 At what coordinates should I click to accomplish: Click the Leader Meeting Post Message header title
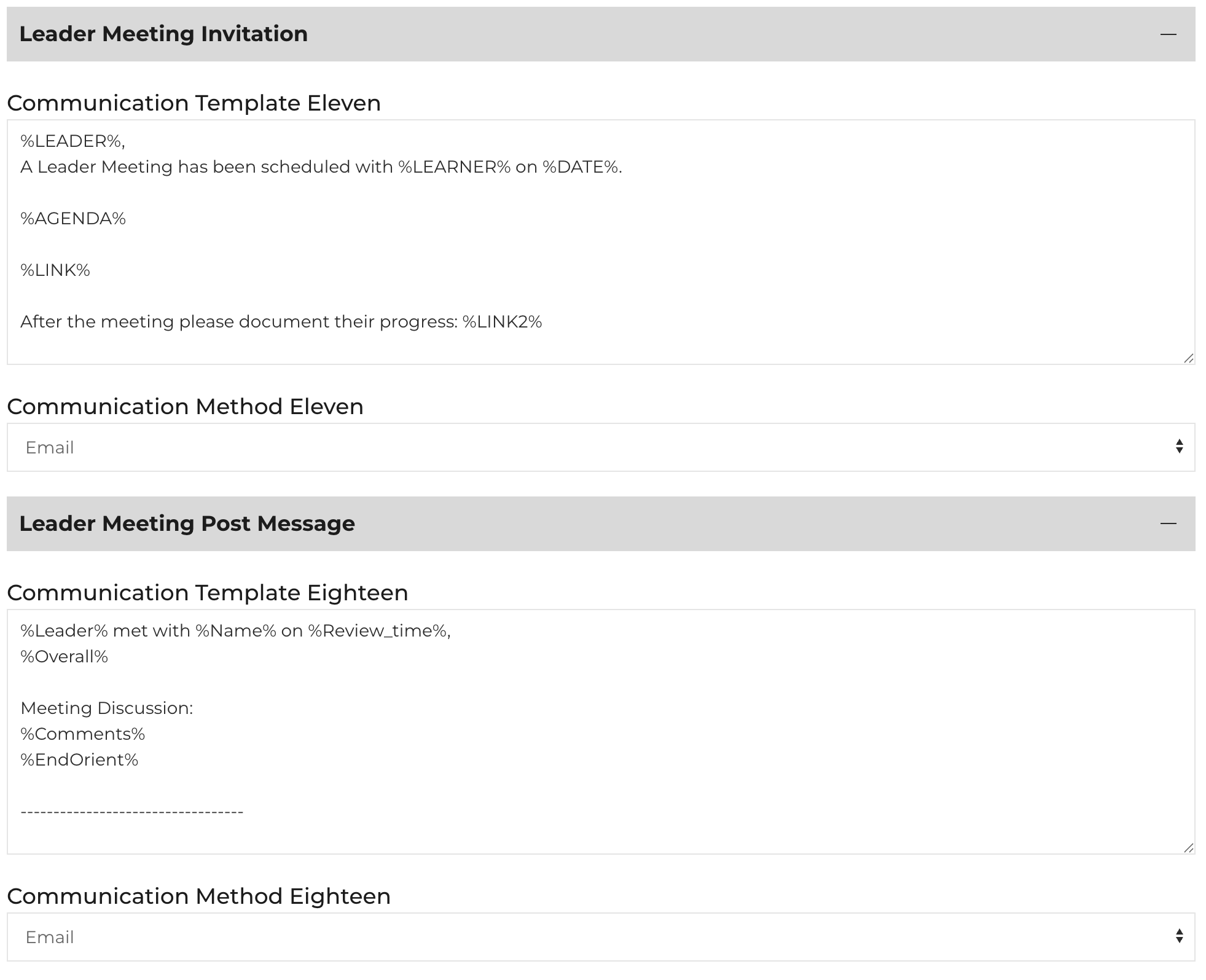pos(187,523)
